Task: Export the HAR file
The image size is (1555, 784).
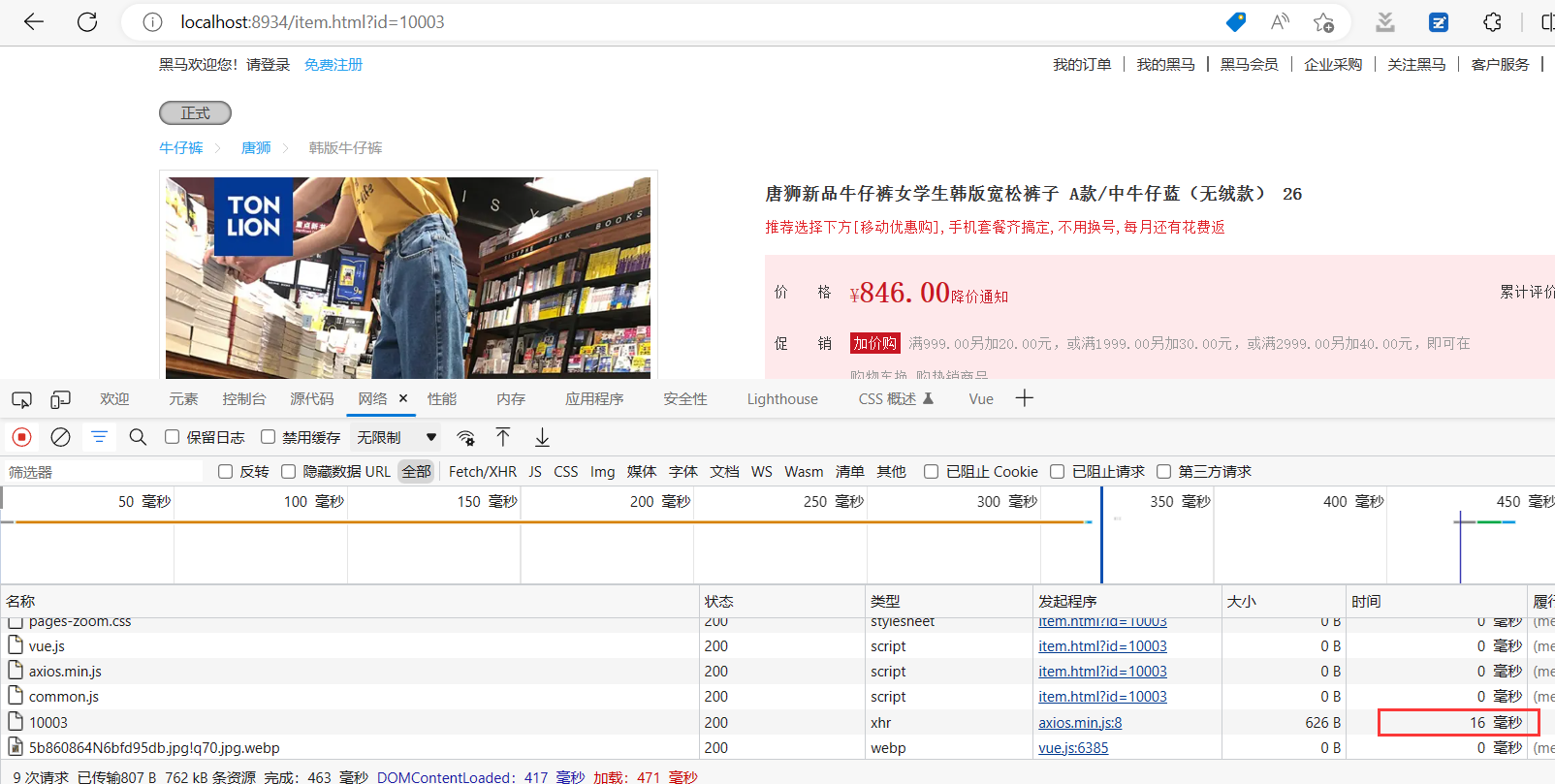Action: 542,437
